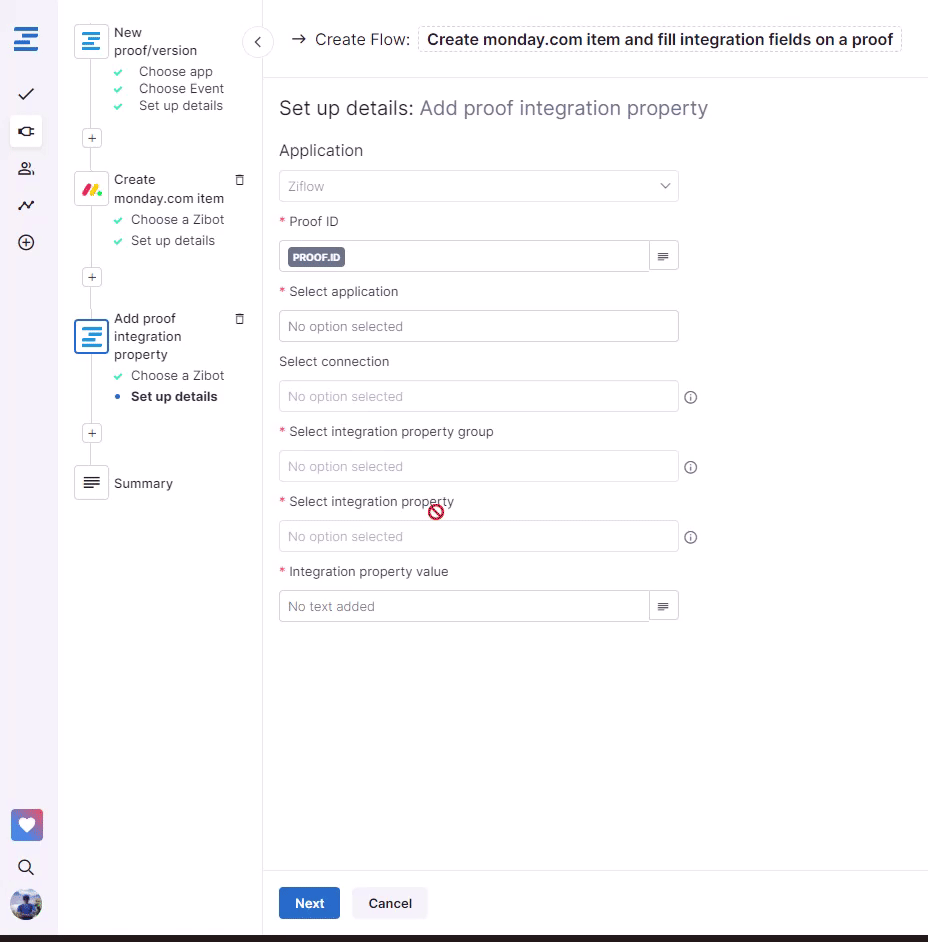Open user avatar profile menu

coord(26,904)
